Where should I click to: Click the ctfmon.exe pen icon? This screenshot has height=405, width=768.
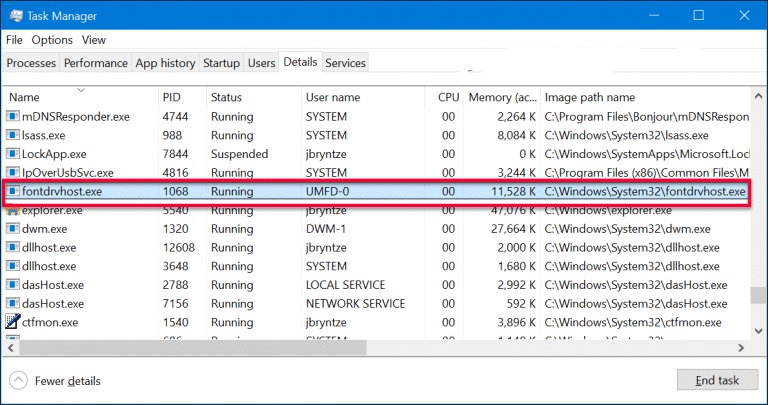12,322
